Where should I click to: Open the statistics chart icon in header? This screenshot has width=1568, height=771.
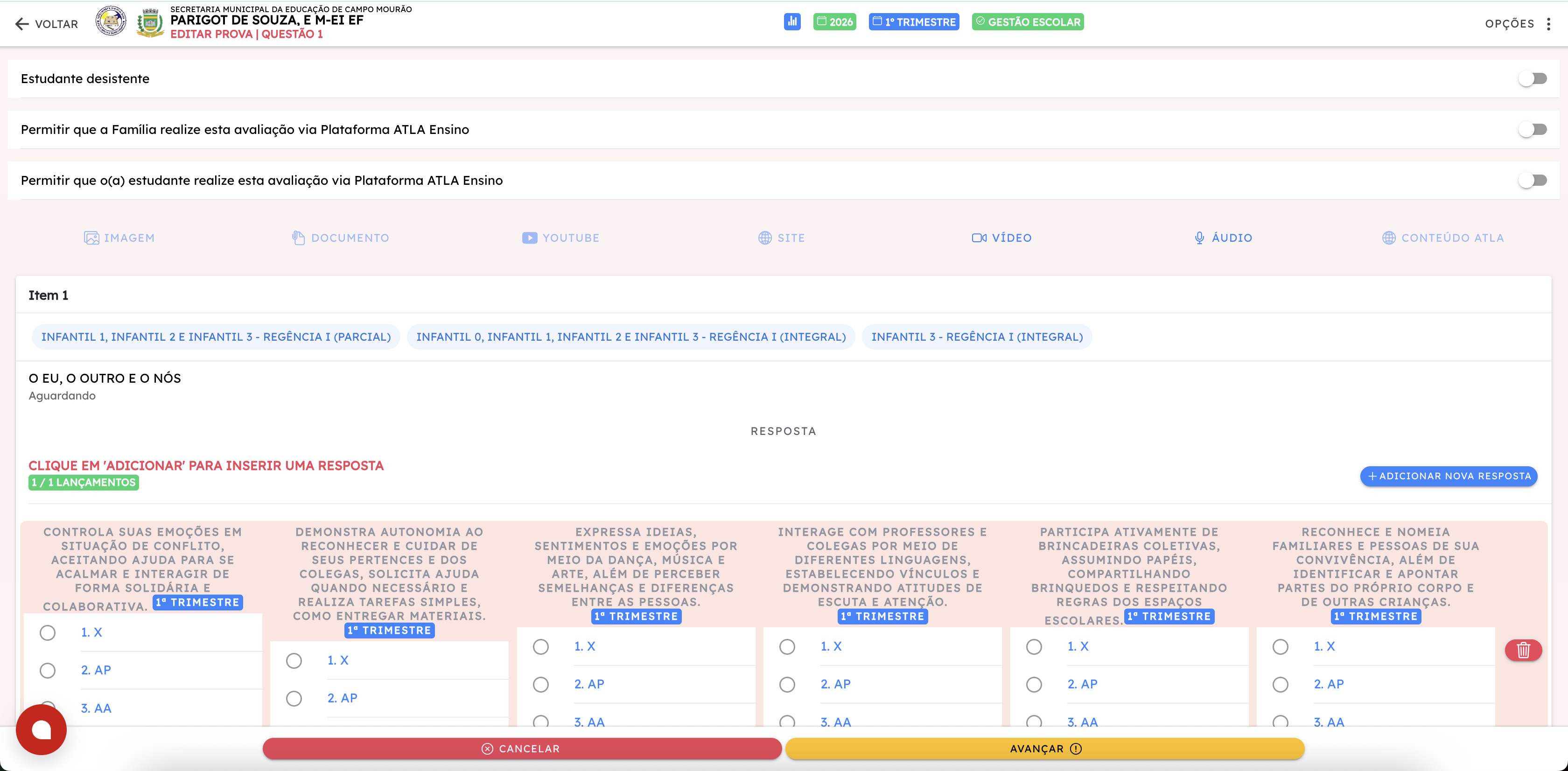pyautogui.click(x=792, y=22)
